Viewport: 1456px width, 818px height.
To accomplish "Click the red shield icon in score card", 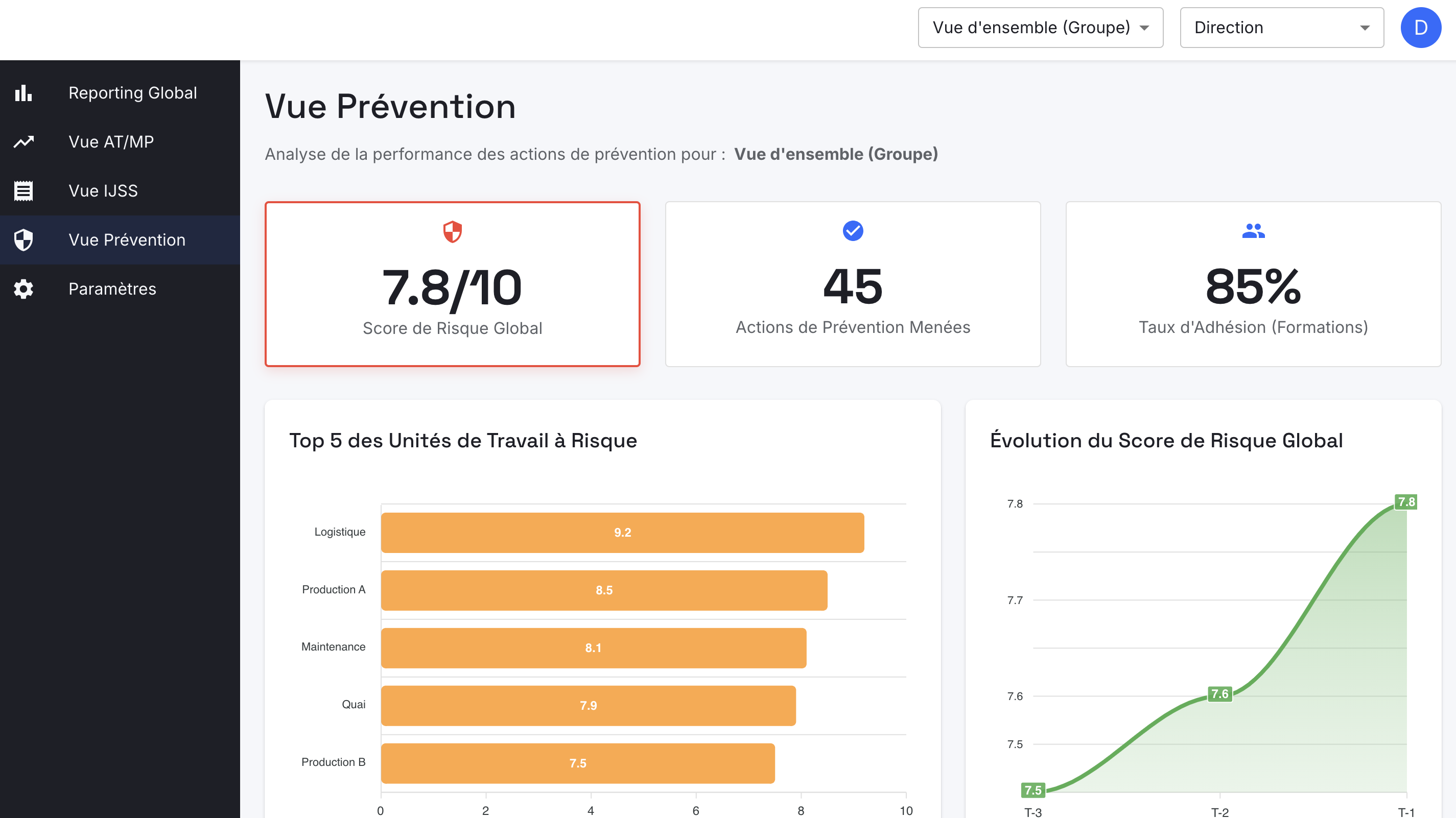I will [452, 232].
